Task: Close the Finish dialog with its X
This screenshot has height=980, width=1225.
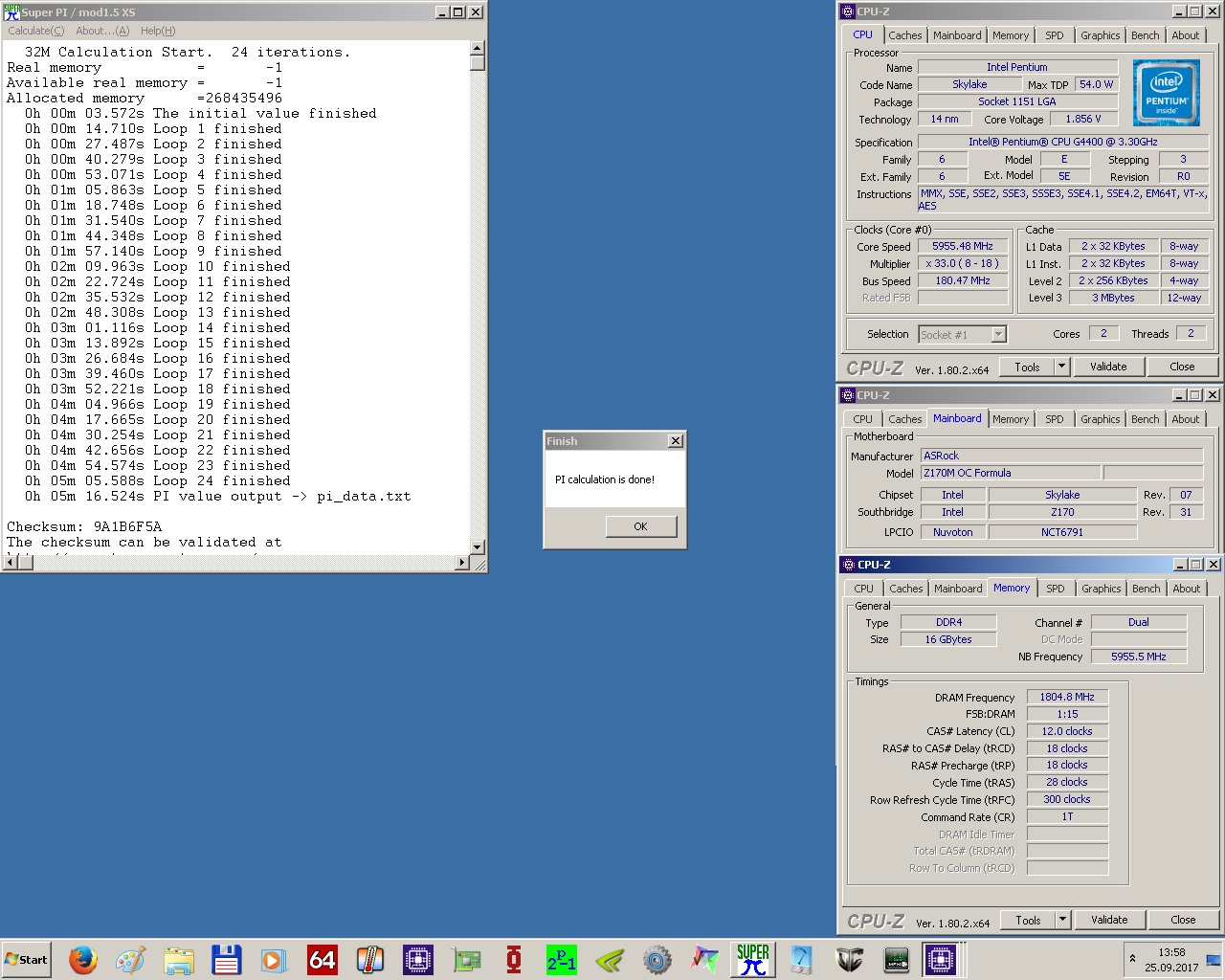Action: (x=676, y=441)
